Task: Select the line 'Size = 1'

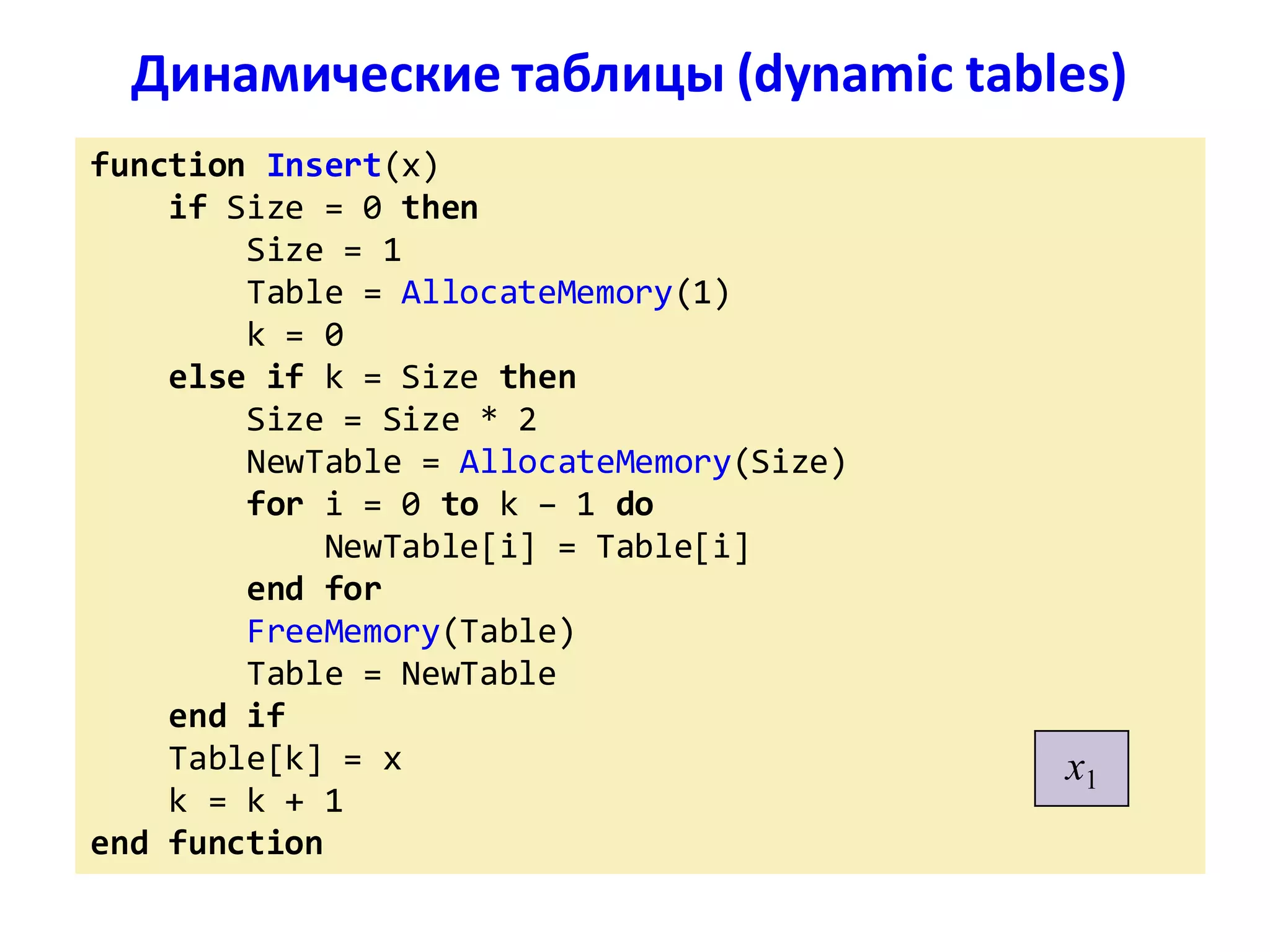Action: (x=324, y=250)
